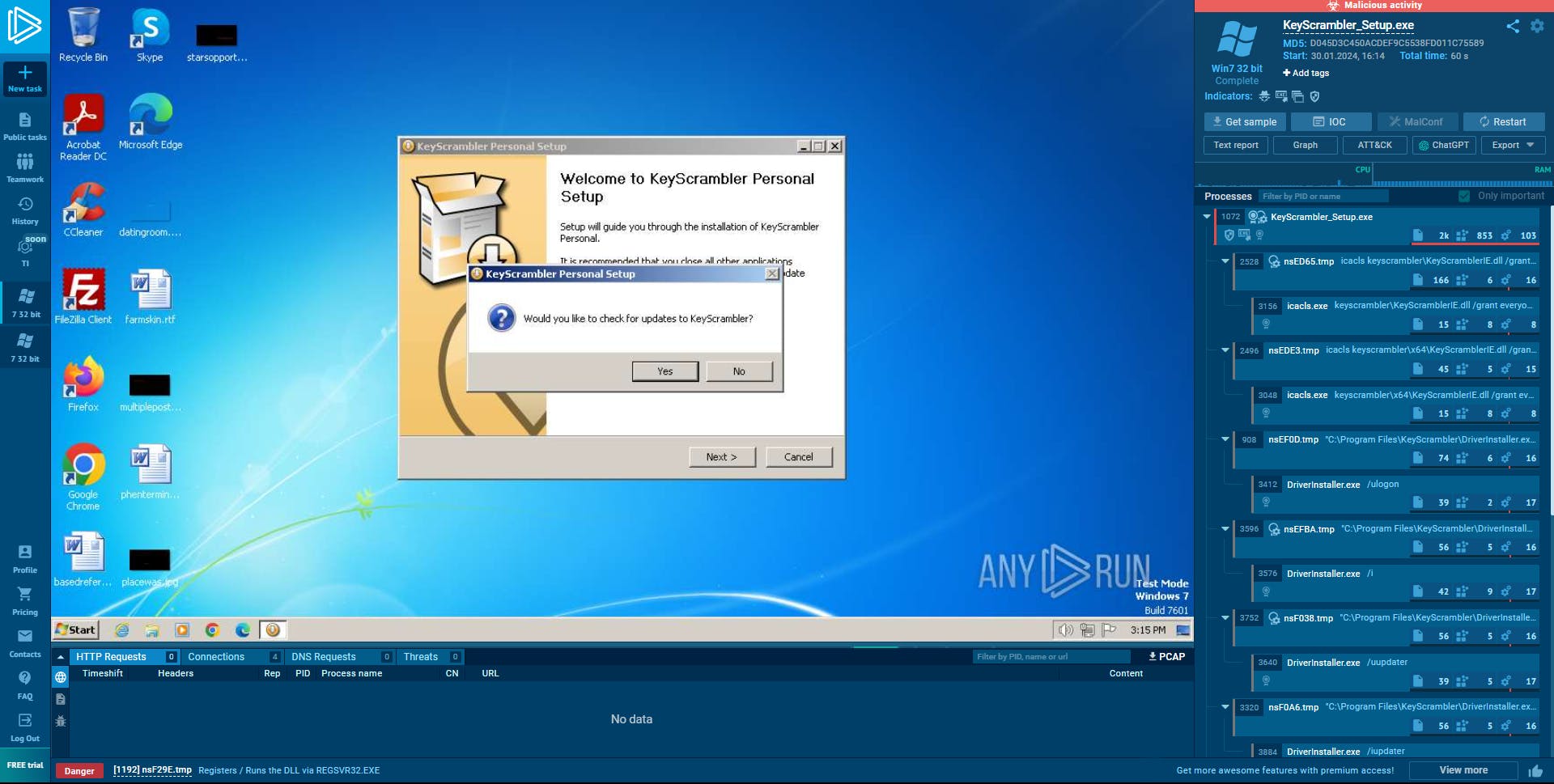Select farmskin.rtf document on desktop
This screenshot has width=1554, height=784.
coord(151,297)
